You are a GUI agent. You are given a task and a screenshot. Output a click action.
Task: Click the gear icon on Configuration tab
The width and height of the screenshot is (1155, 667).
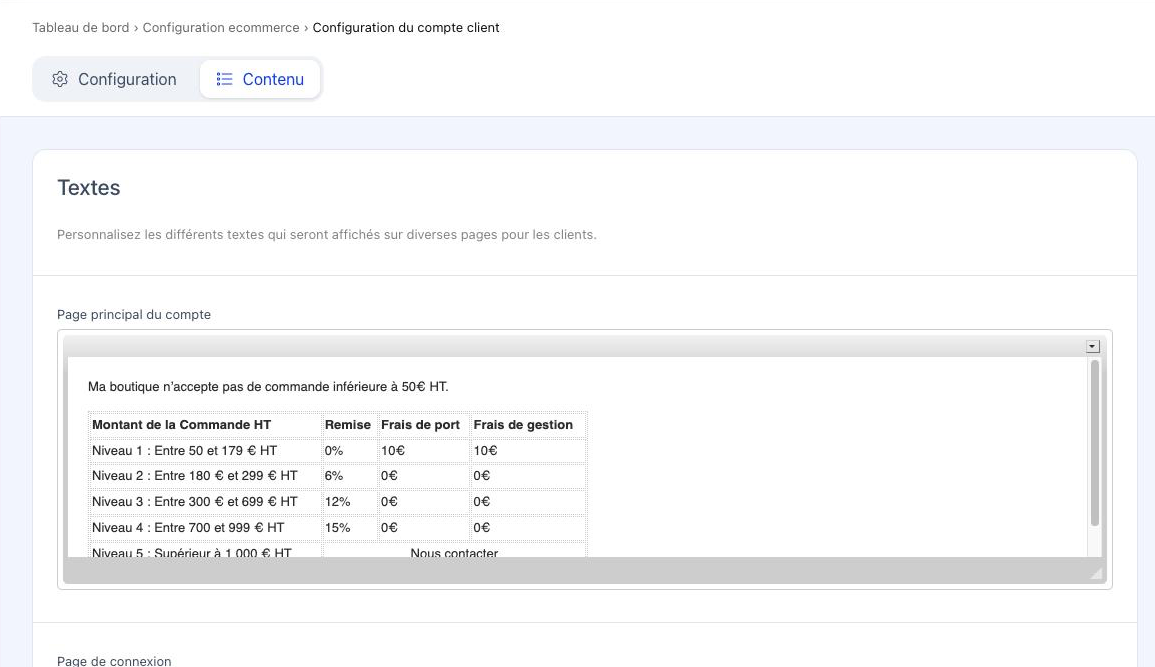click(x=60, y=79)
